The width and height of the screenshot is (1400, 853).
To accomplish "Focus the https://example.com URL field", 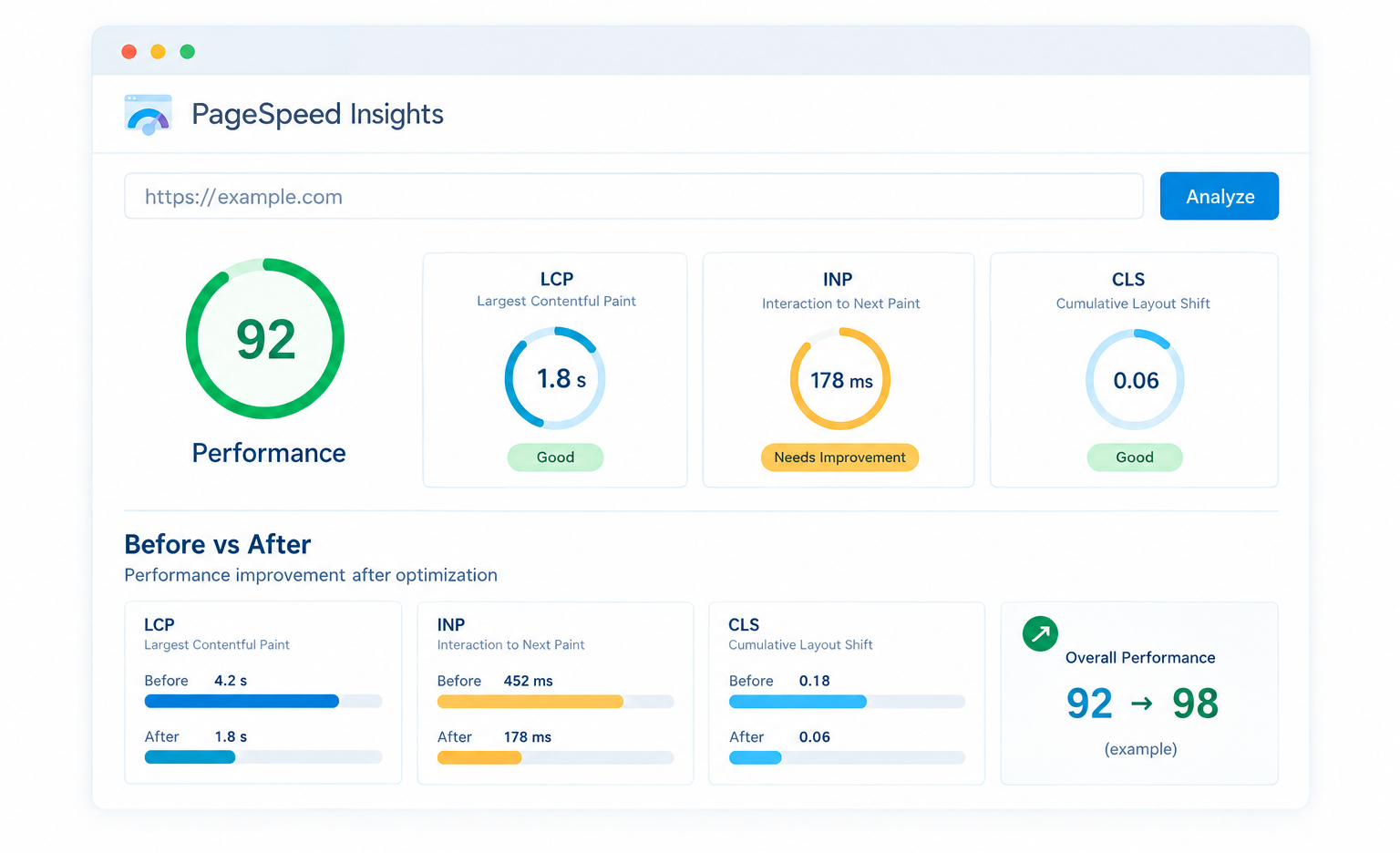I will point(633,196).
